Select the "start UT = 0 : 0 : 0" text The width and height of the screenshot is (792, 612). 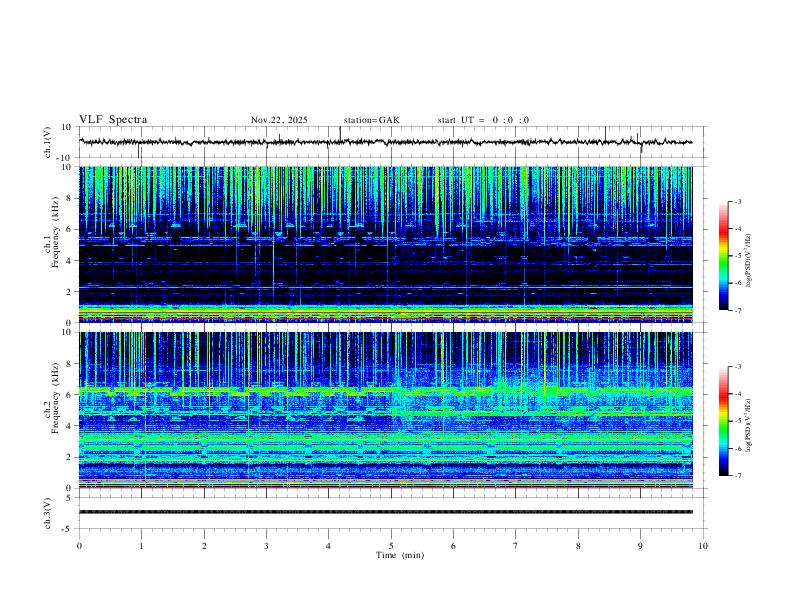483,120
